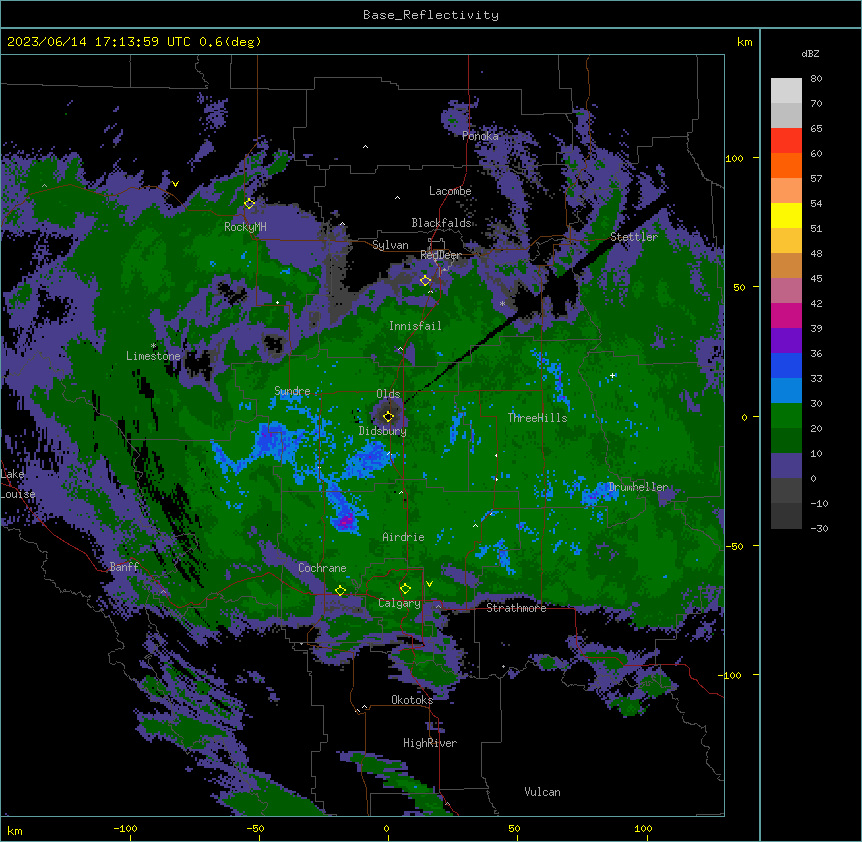Viewport: 862px width, 842px height.
Task: Click the Strathmore label
Action: pos(516,608)
